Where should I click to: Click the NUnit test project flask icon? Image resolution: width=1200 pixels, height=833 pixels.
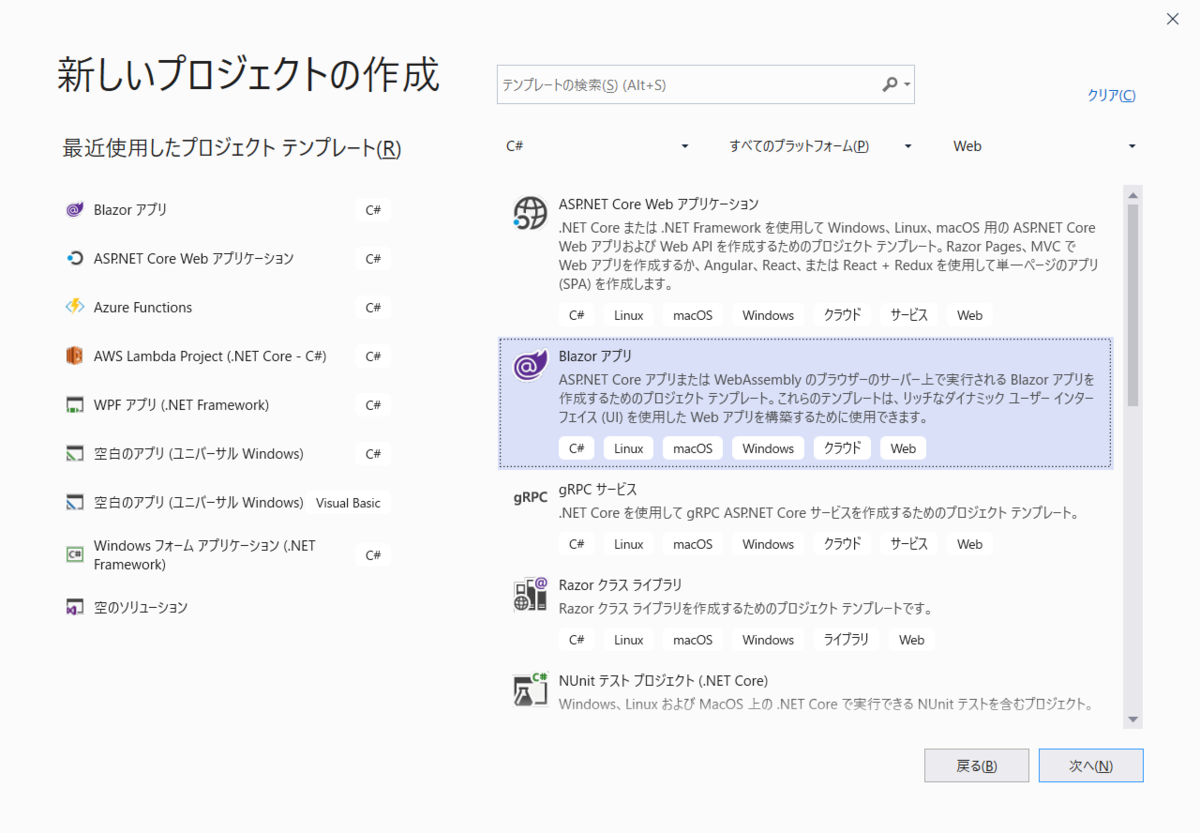tap(530, 689)
